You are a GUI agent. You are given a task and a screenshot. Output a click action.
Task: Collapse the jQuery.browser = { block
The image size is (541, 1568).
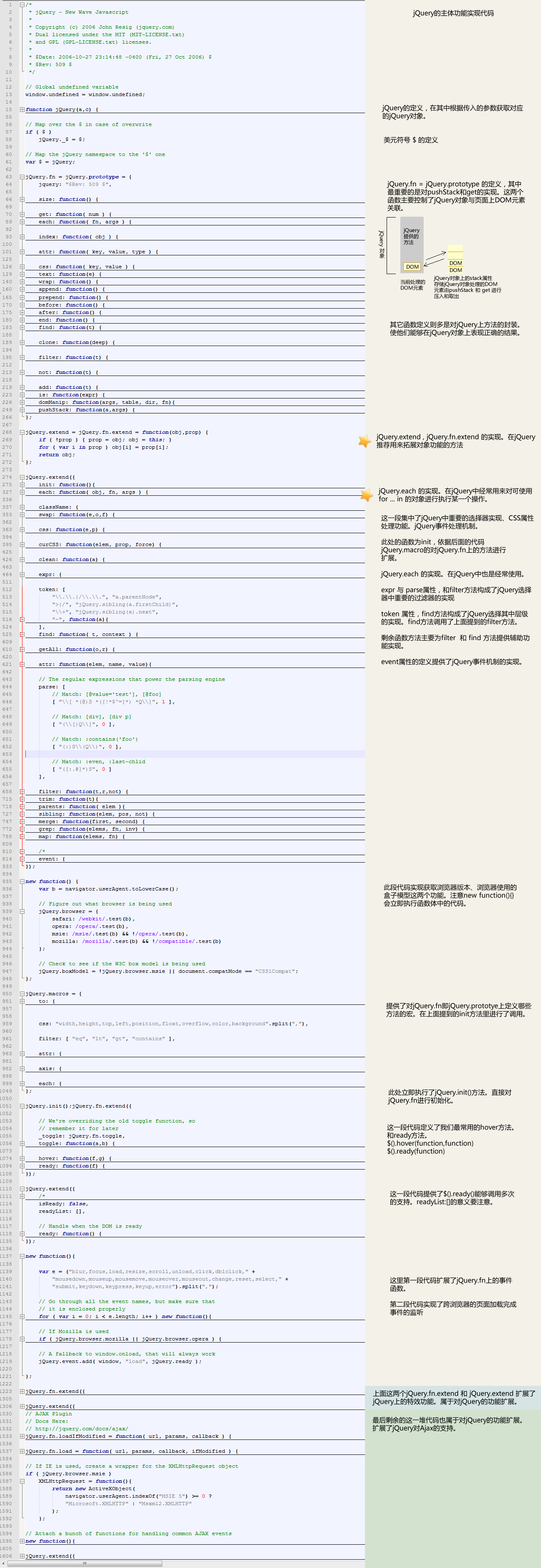(22, 911)
